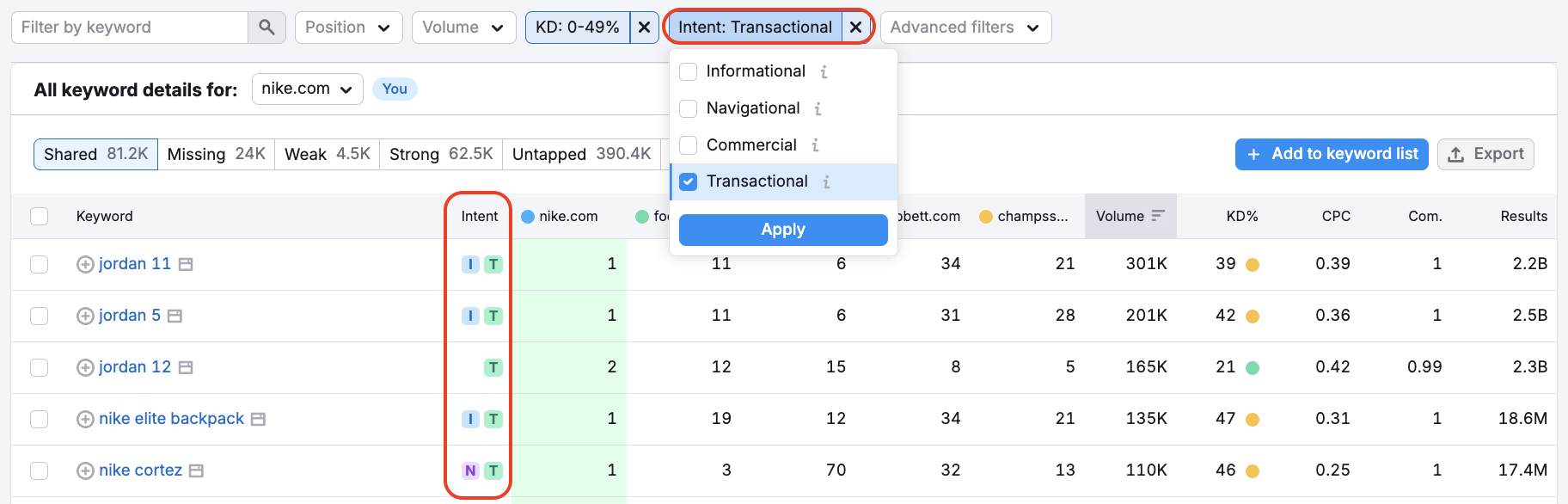Clear the Intent: Transactional filter
Screen dimensions: 1568x504
tap(855, 28)
